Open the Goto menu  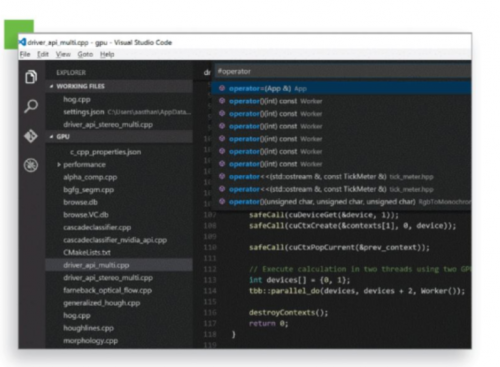[85, 54]
